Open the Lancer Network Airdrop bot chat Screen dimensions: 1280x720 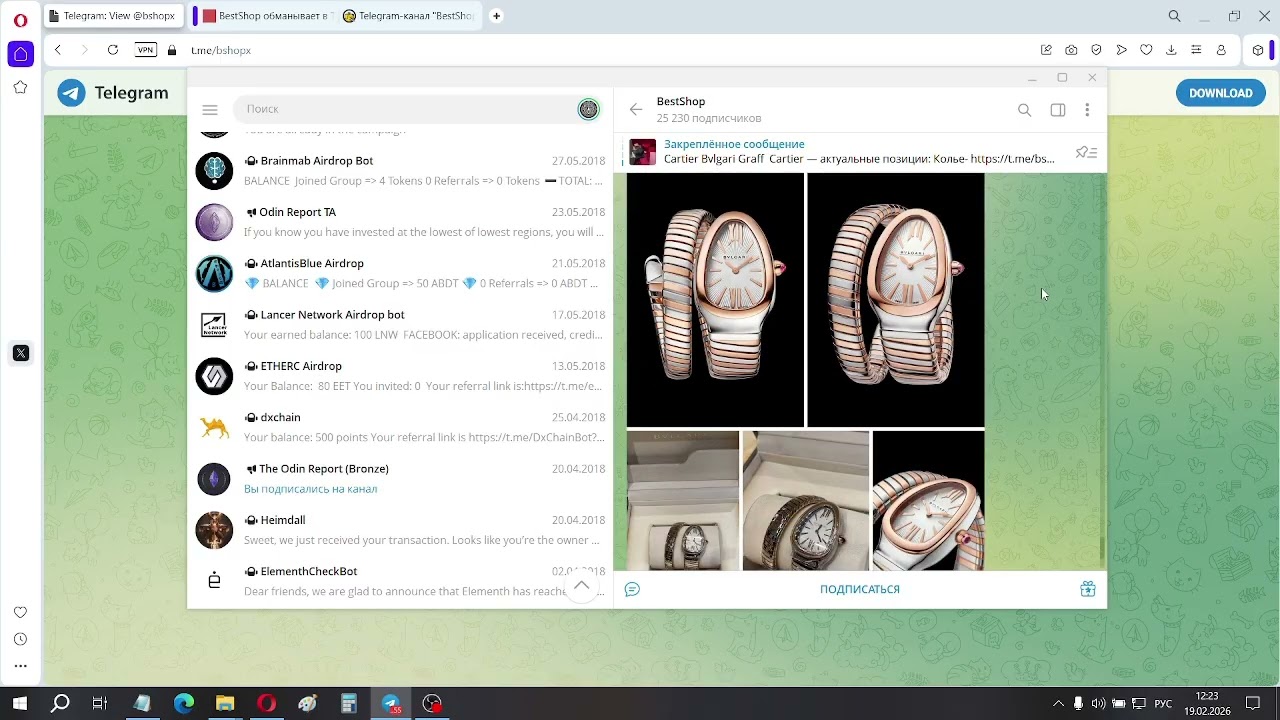click(400, 325)
